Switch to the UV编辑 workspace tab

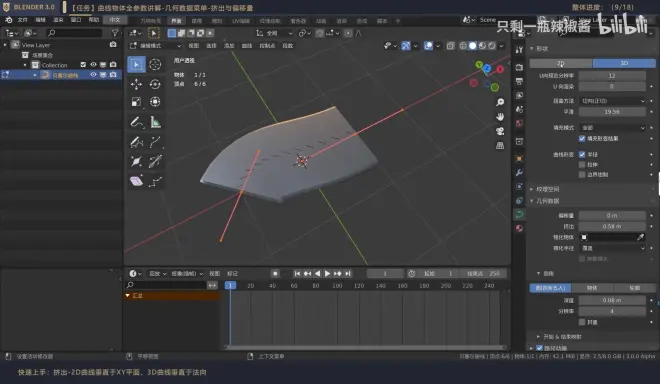[241, 21]
